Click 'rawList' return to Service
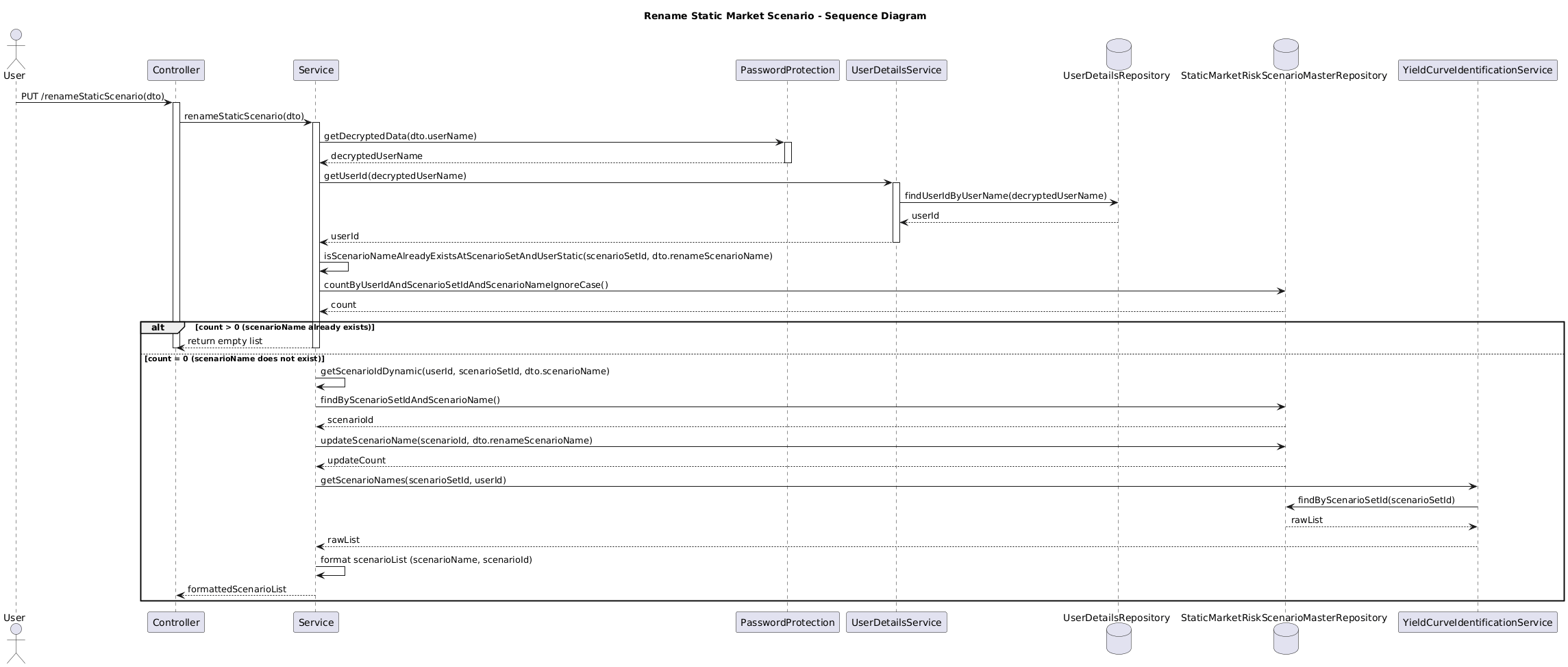1568x667 pixels. pos(343,540)
